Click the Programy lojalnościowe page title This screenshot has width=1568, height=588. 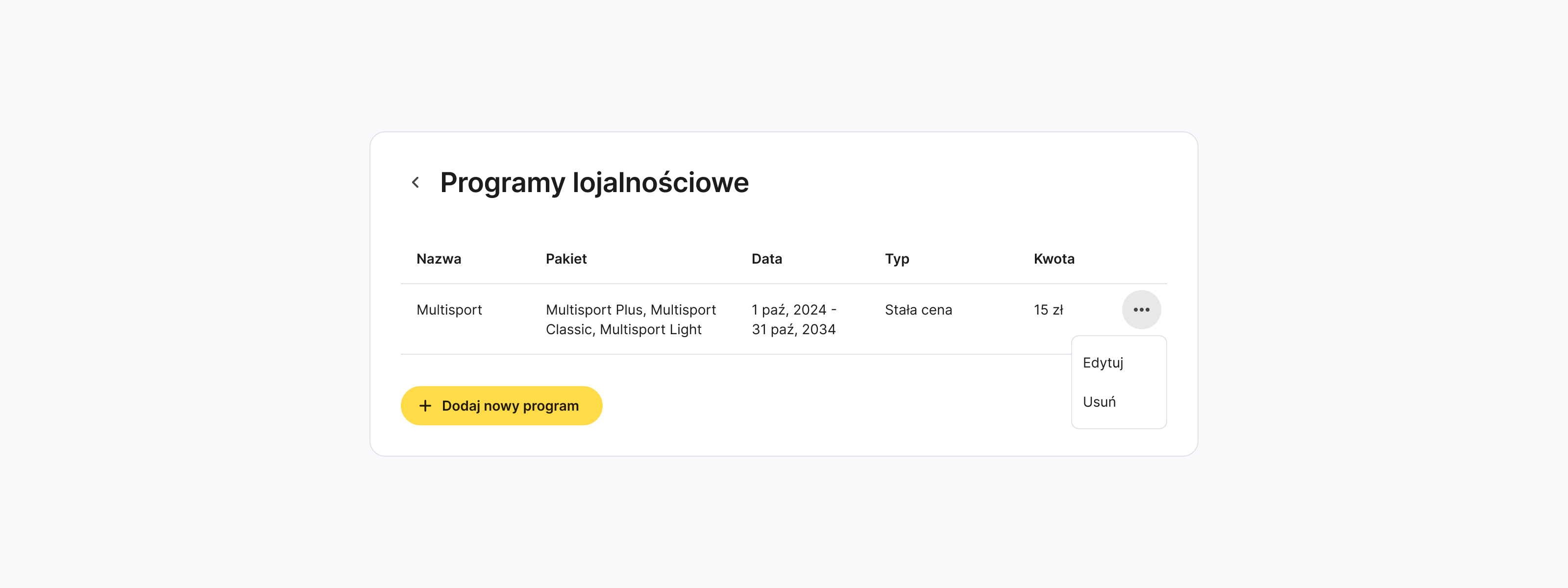pos(594,182)
